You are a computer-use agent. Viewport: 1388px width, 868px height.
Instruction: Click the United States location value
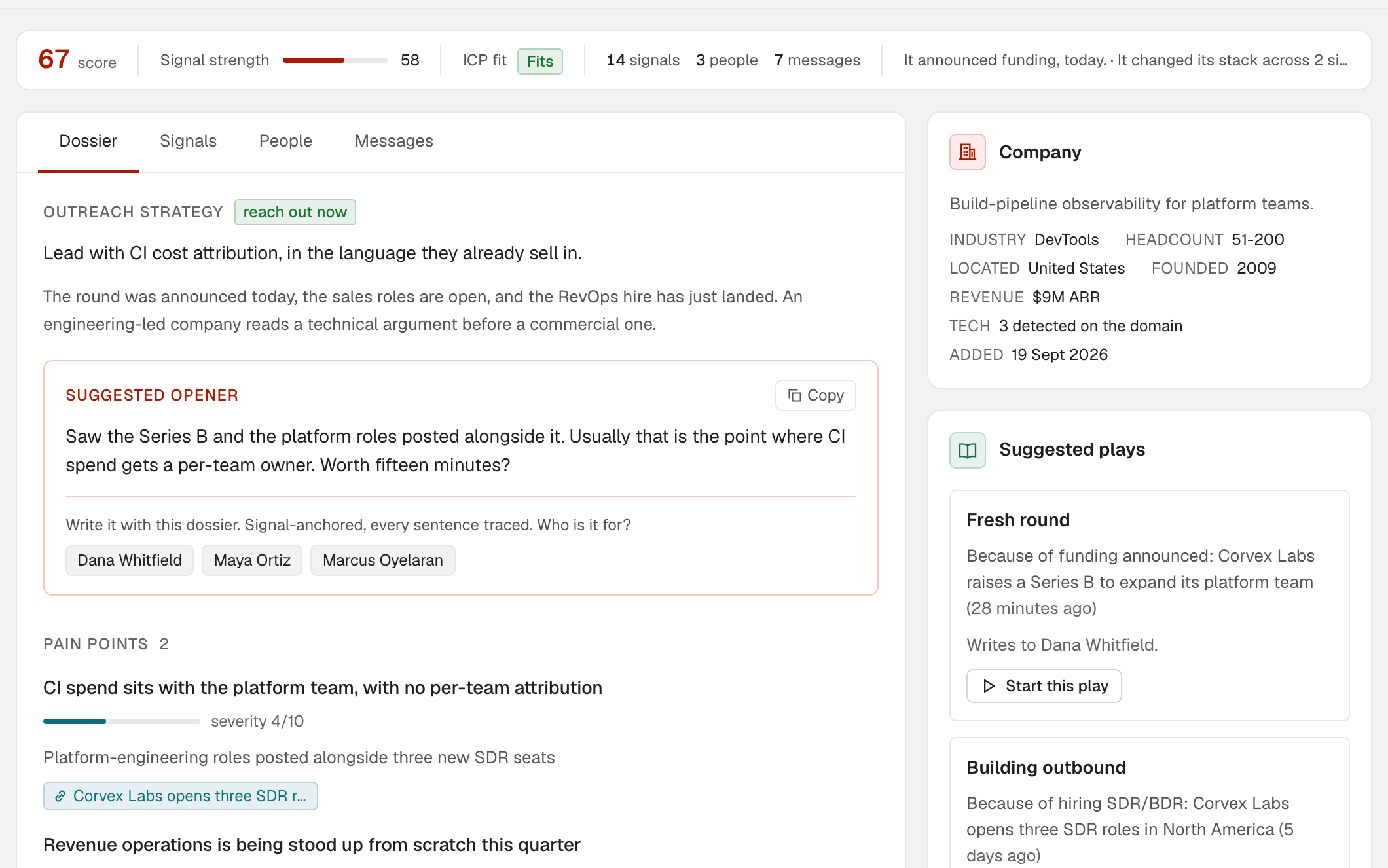tap(1076, 268)
